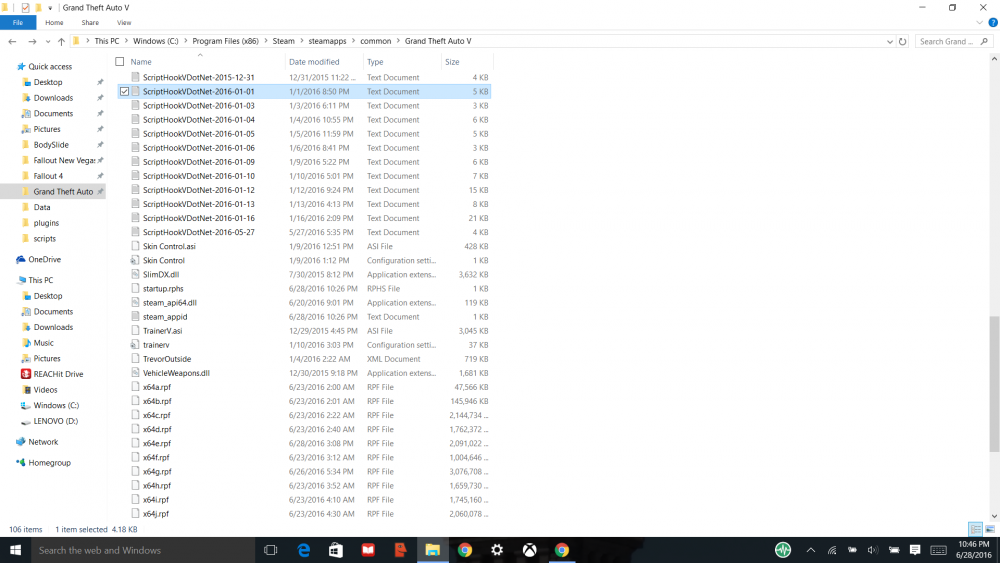Open the Explorer Help icon
The height and width of the screenshot is (563, 1000).
click(x=992, y=22)
